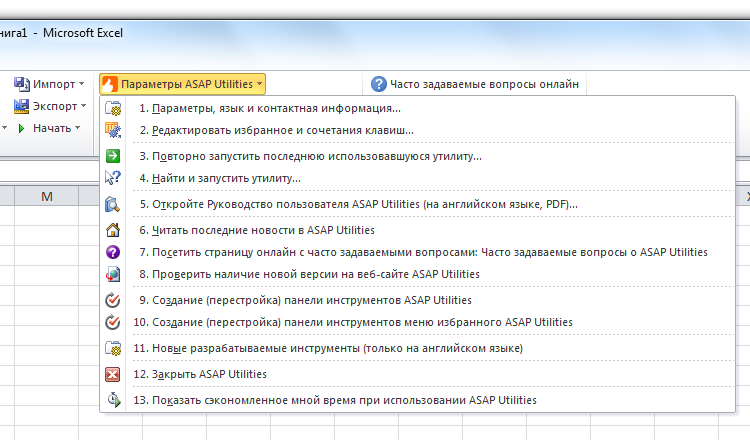Click the Импорт ribbon icon
750x440 pixels.
pos(22,84)
